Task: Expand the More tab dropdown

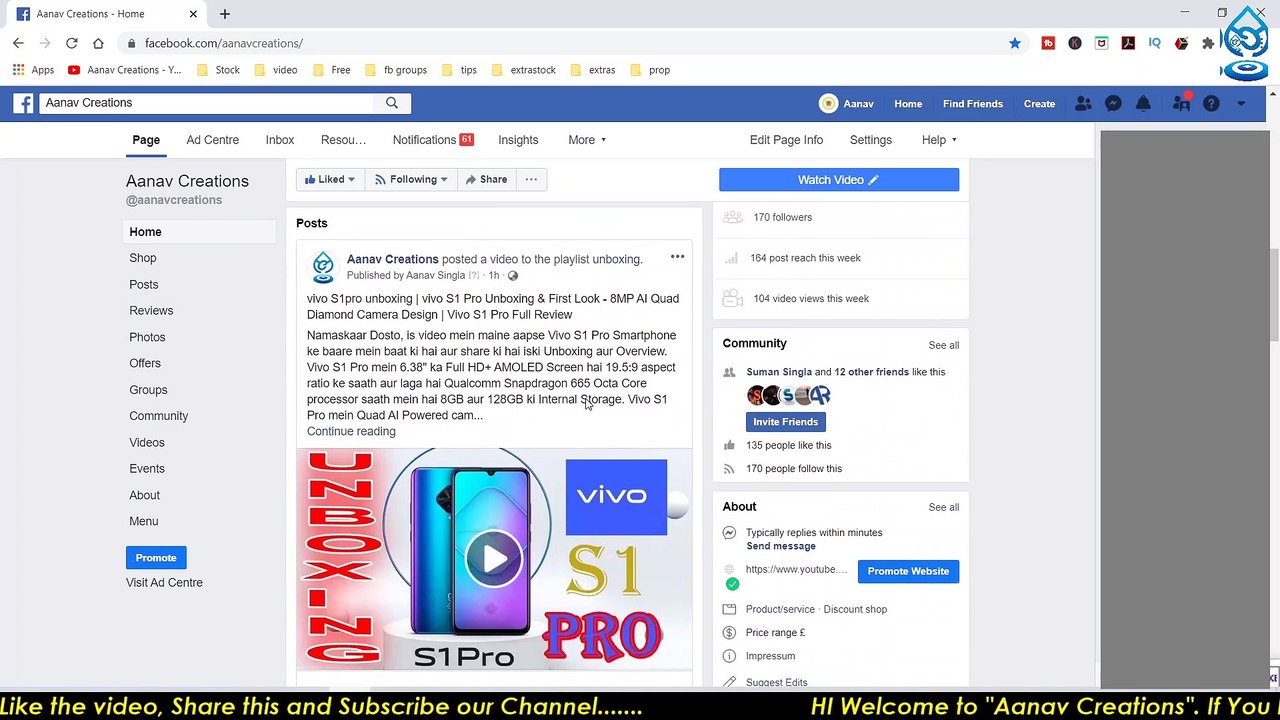Action: pos(587,140)
